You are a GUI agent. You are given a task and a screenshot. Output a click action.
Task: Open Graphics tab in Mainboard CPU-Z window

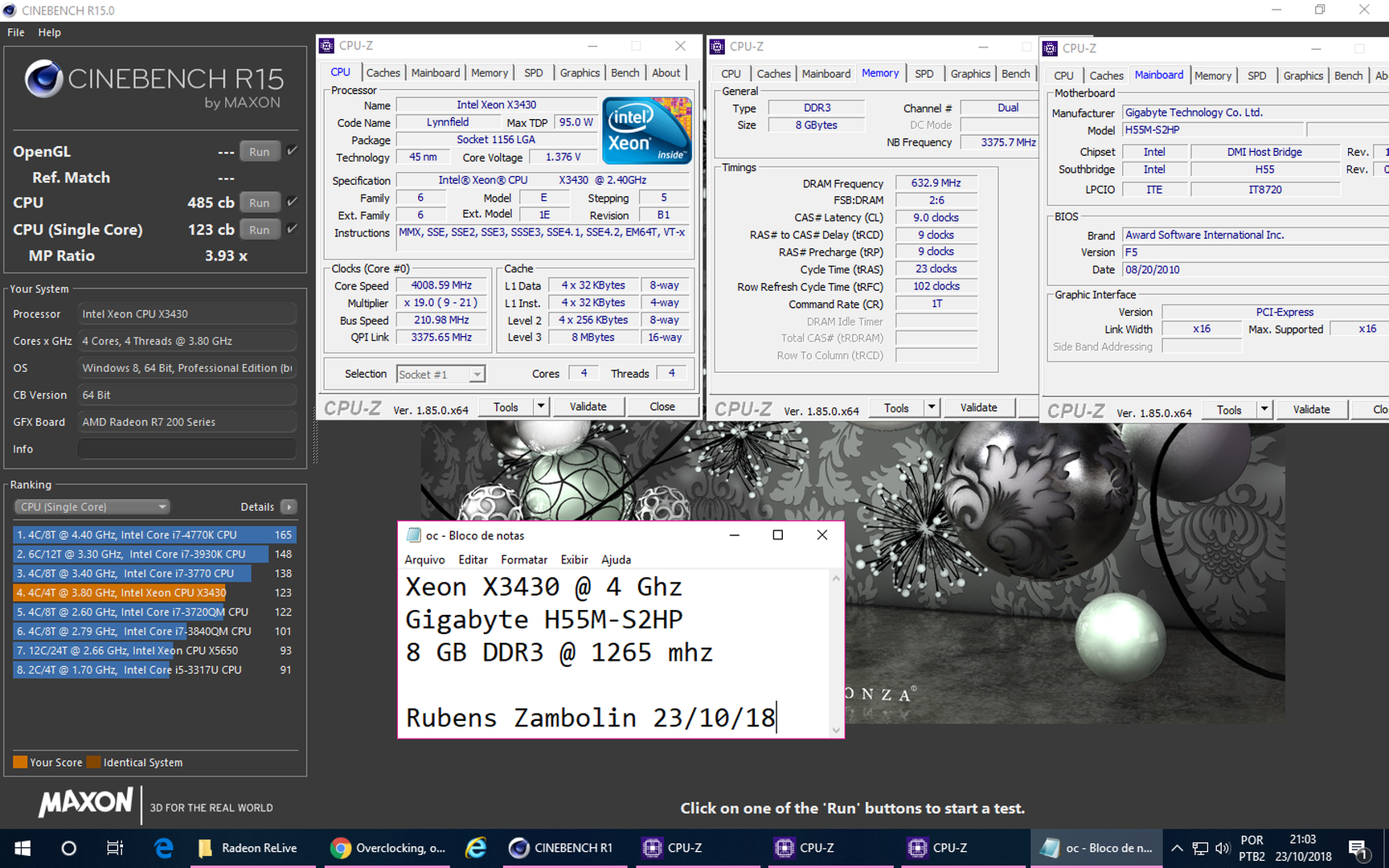coord(1303,76)
